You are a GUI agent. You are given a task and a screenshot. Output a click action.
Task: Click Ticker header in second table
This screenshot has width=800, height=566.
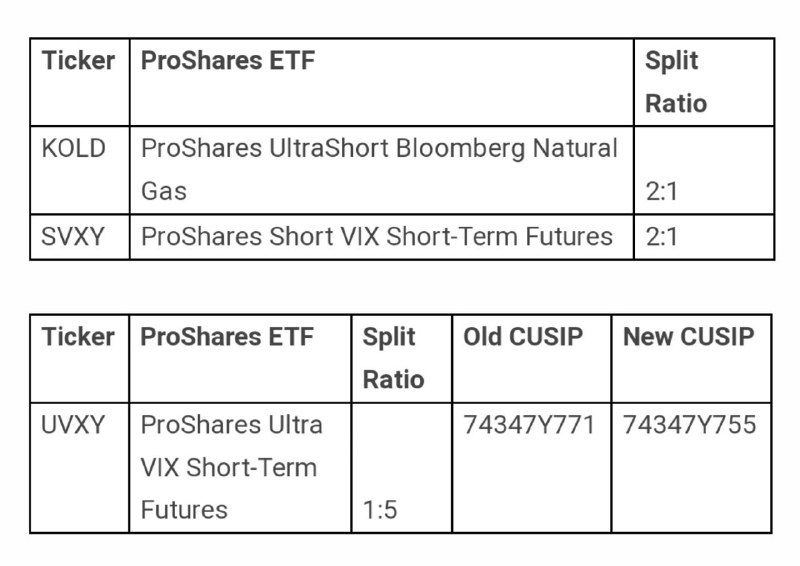tap(79, 337)
